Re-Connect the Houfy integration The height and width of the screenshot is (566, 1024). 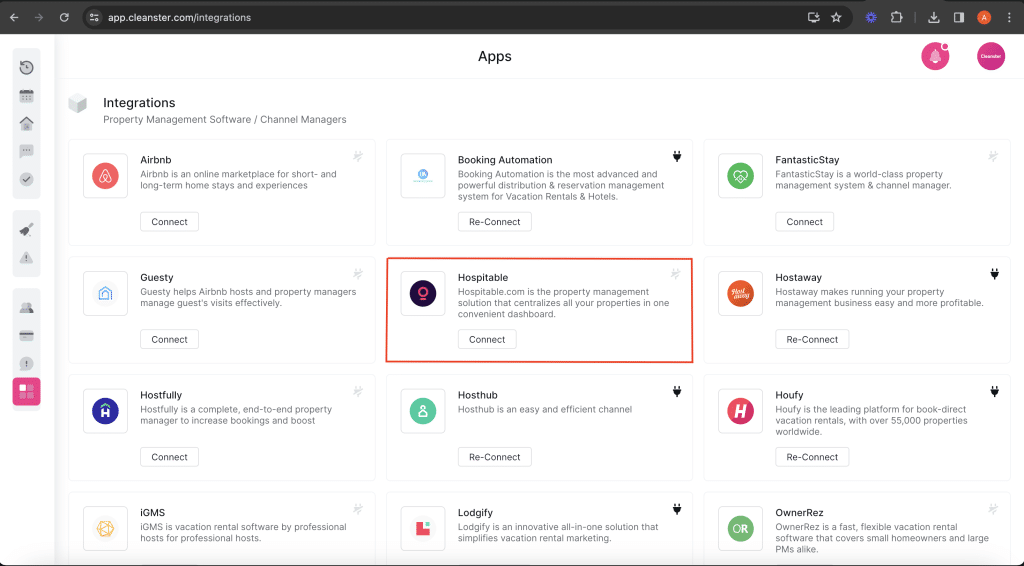click(812, 457)
